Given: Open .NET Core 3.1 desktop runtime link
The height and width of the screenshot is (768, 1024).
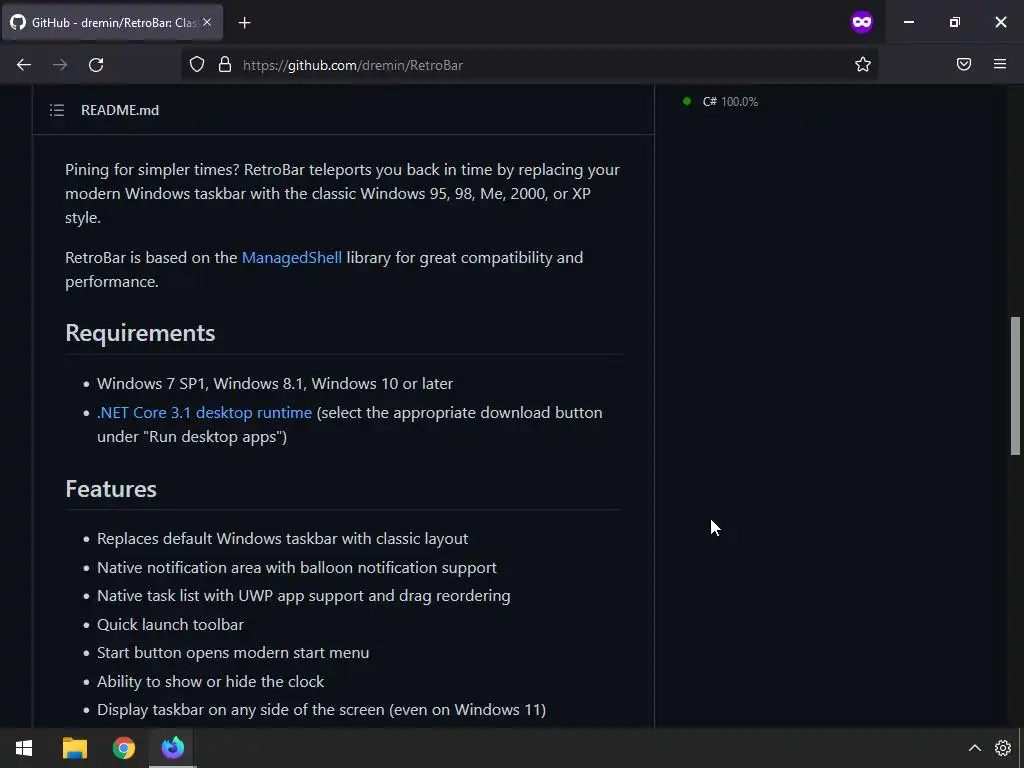Looking at the screenshot, I should [204, 413].
